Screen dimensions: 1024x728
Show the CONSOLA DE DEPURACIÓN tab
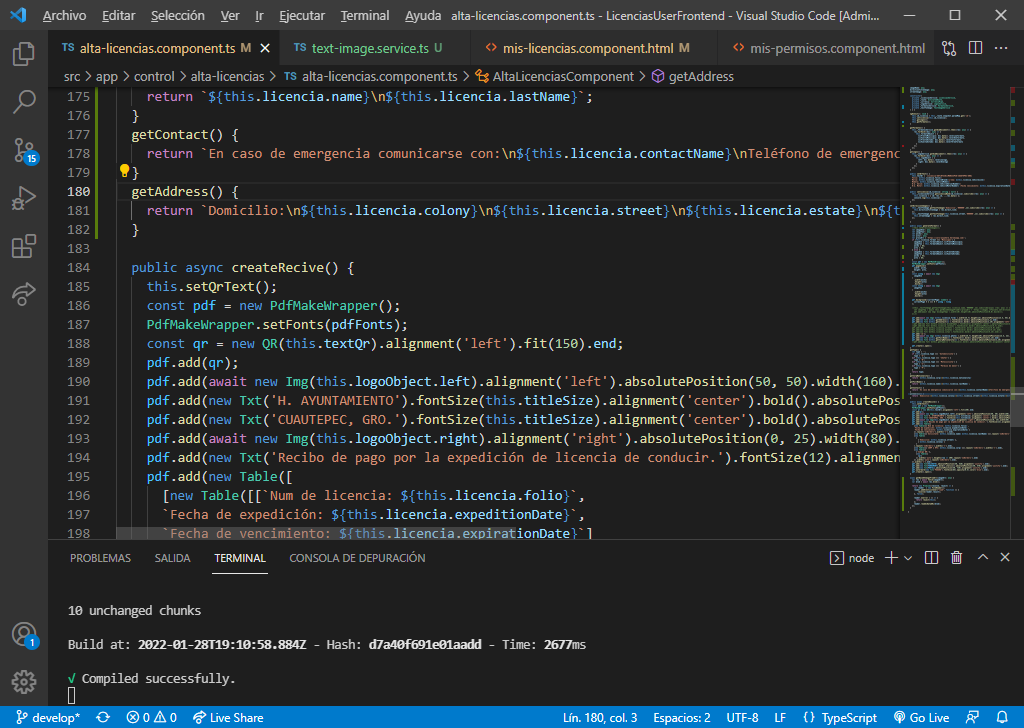click(357, 558)
